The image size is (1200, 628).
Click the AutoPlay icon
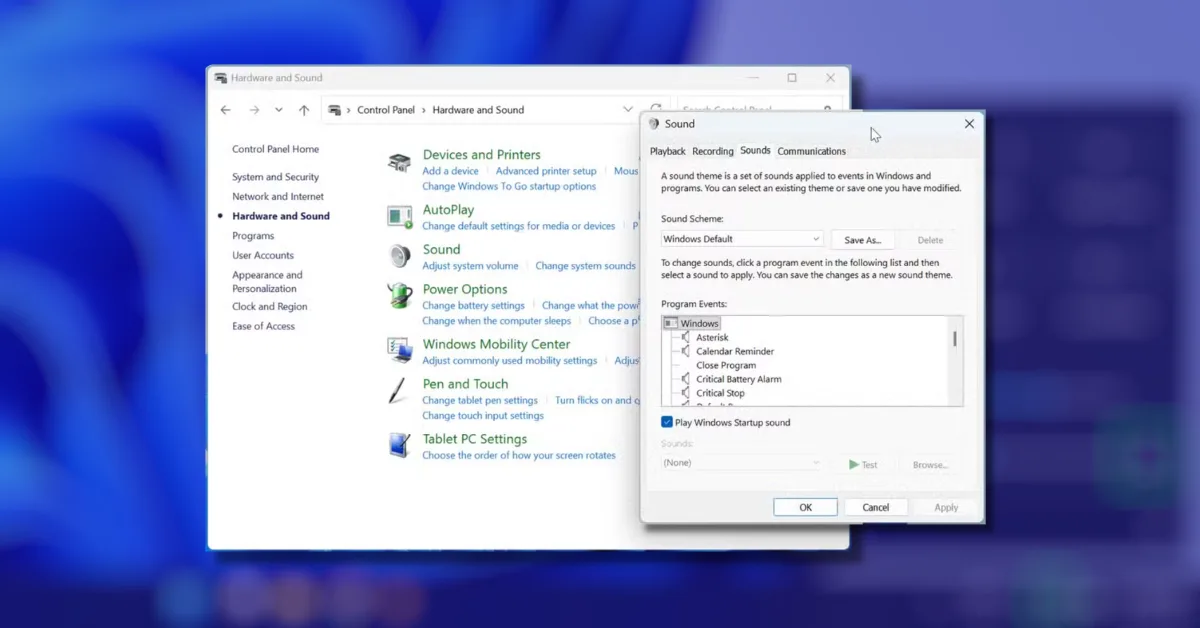click(x=399, y=215)
